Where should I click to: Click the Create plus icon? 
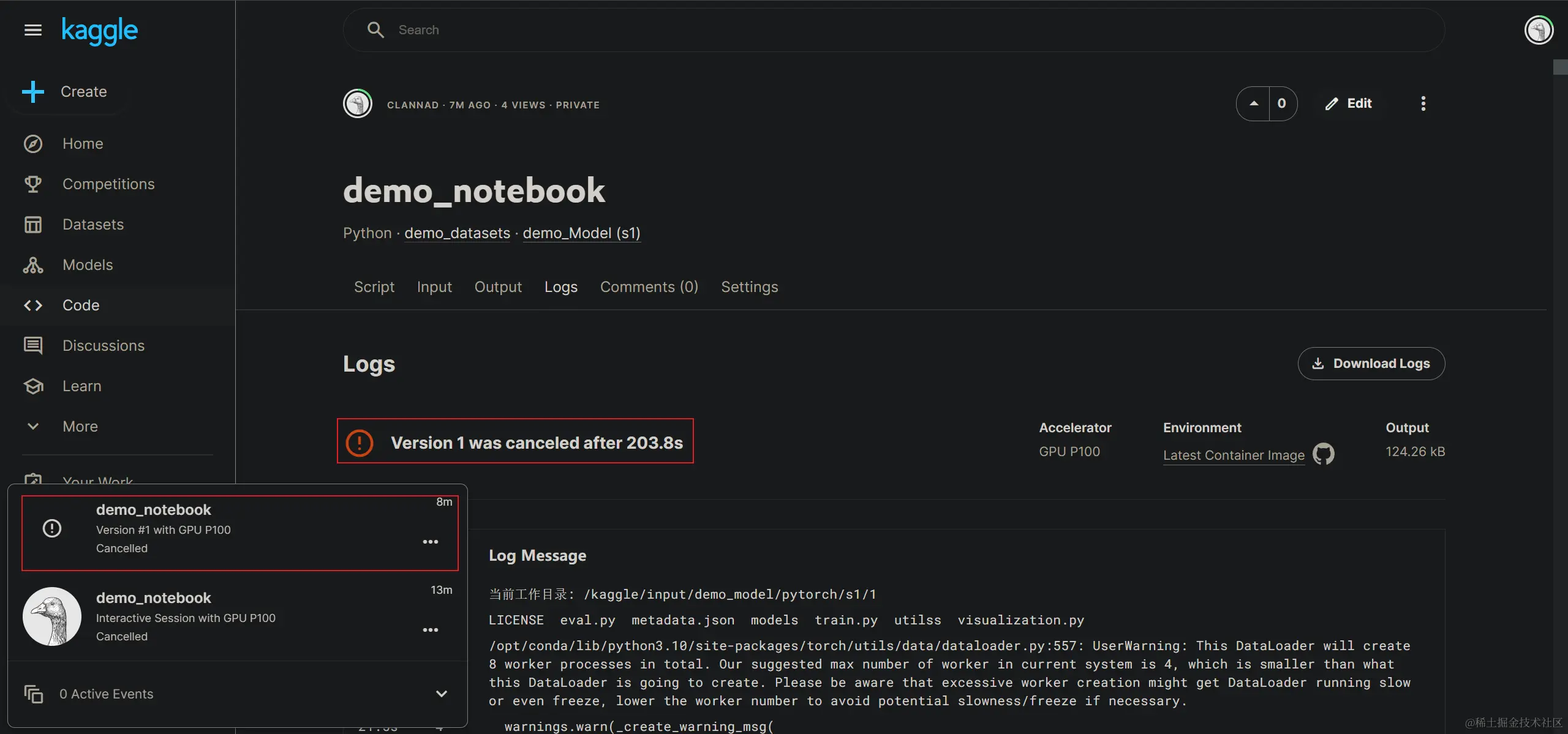coord(33,92)
